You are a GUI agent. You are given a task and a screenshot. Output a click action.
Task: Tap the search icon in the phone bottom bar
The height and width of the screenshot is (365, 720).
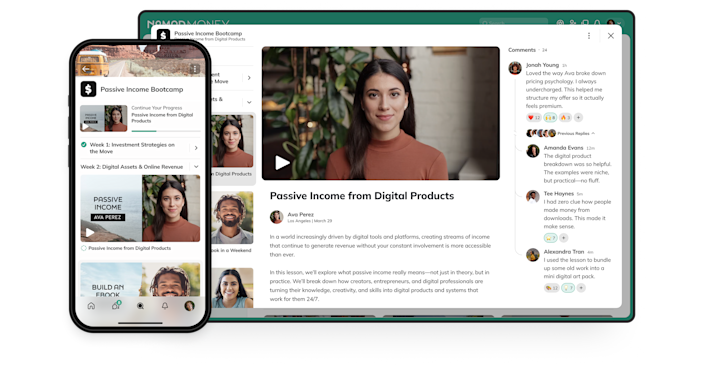[x=141, y=306]
